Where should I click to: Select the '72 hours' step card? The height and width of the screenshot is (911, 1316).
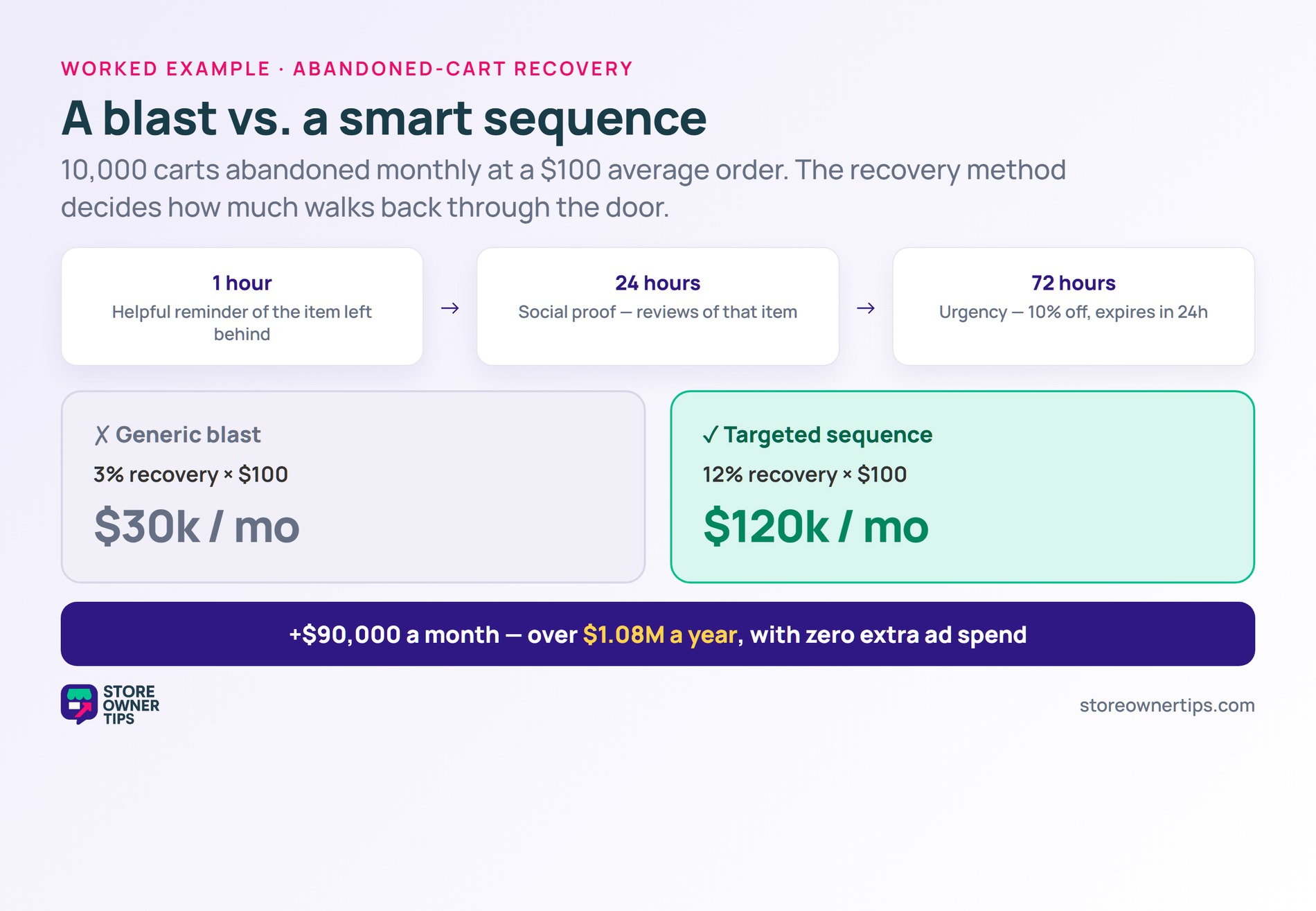point(1074,306)
